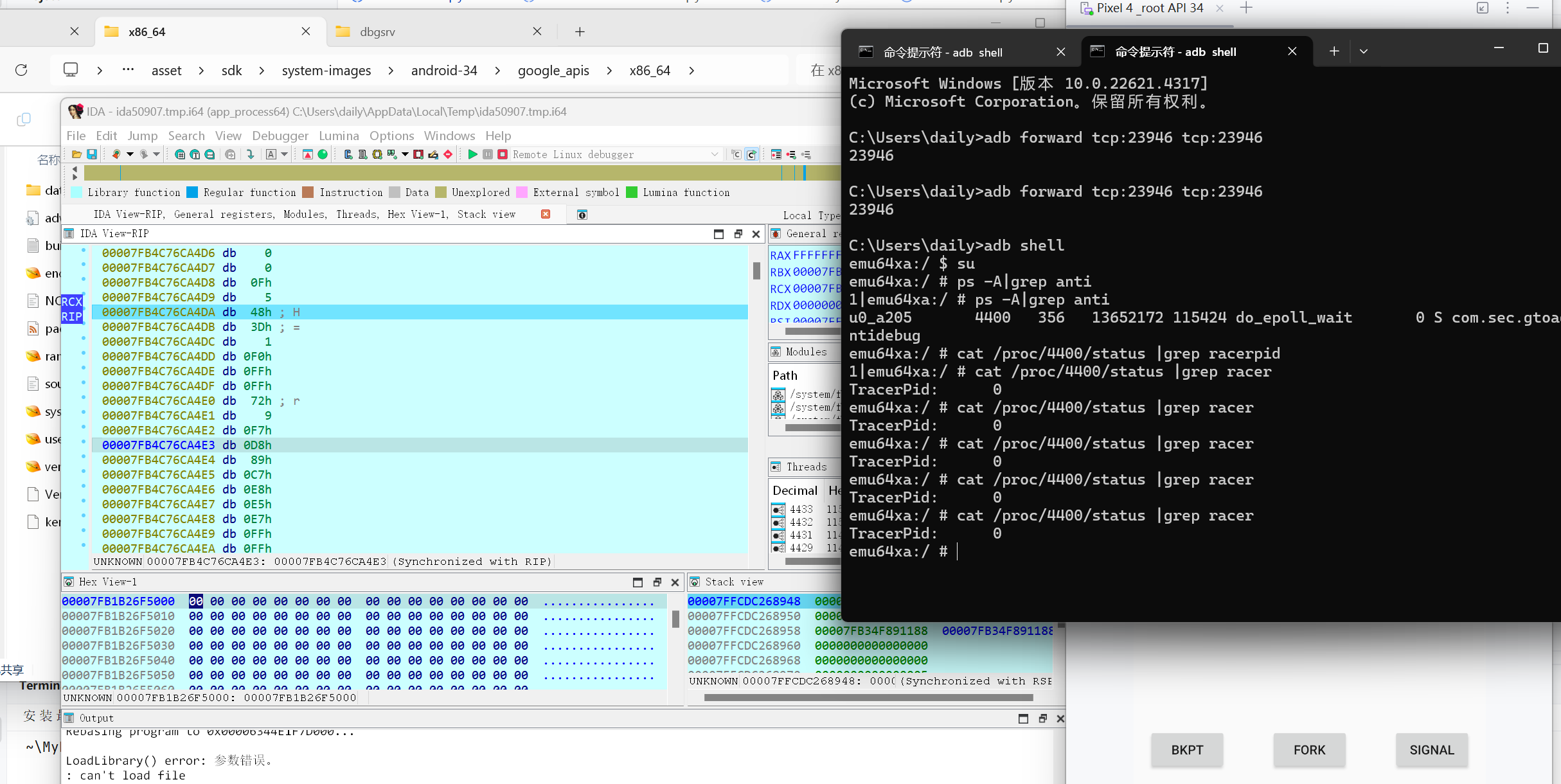Screen dimensions: 1561x784
Task: Click the Unexplored olive color swatch
Action: [x=441, y=192]
